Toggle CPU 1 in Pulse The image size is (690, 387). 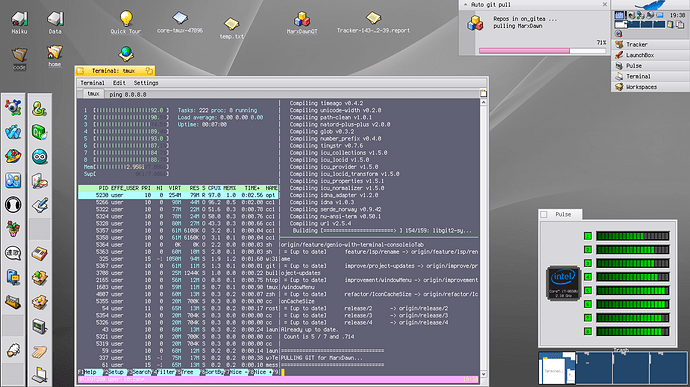pyautogui.click(x=588, y=236)
